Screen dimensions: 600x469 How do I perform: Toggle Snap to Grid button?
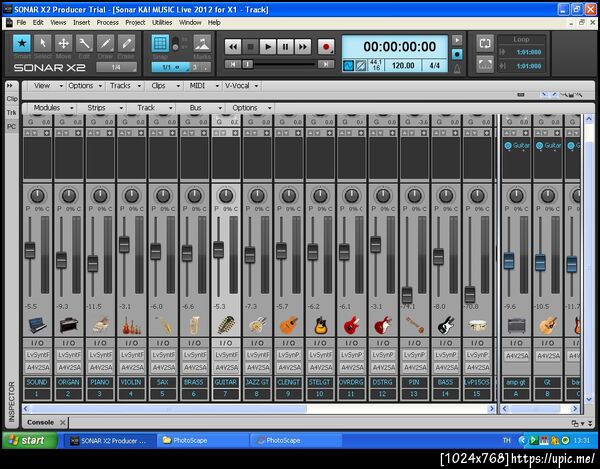(x=160, y=44)
